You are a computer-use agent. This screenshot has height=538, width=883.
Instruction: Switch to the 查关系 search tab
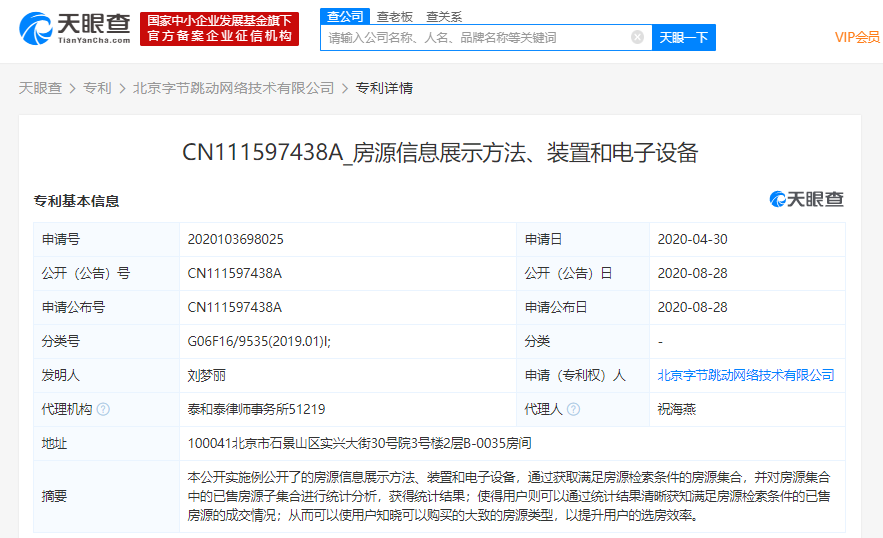pyautogui.click(x=444, y=17)
